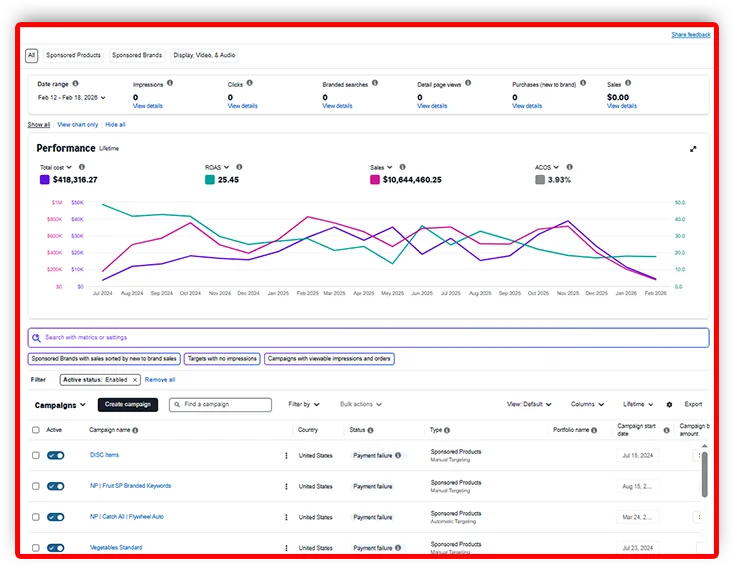This screenshot has height=568, width=735.
Task: Toggle Vegetables Standard campaign active switch
Action: pyautogui.click(x=56, y=548)
